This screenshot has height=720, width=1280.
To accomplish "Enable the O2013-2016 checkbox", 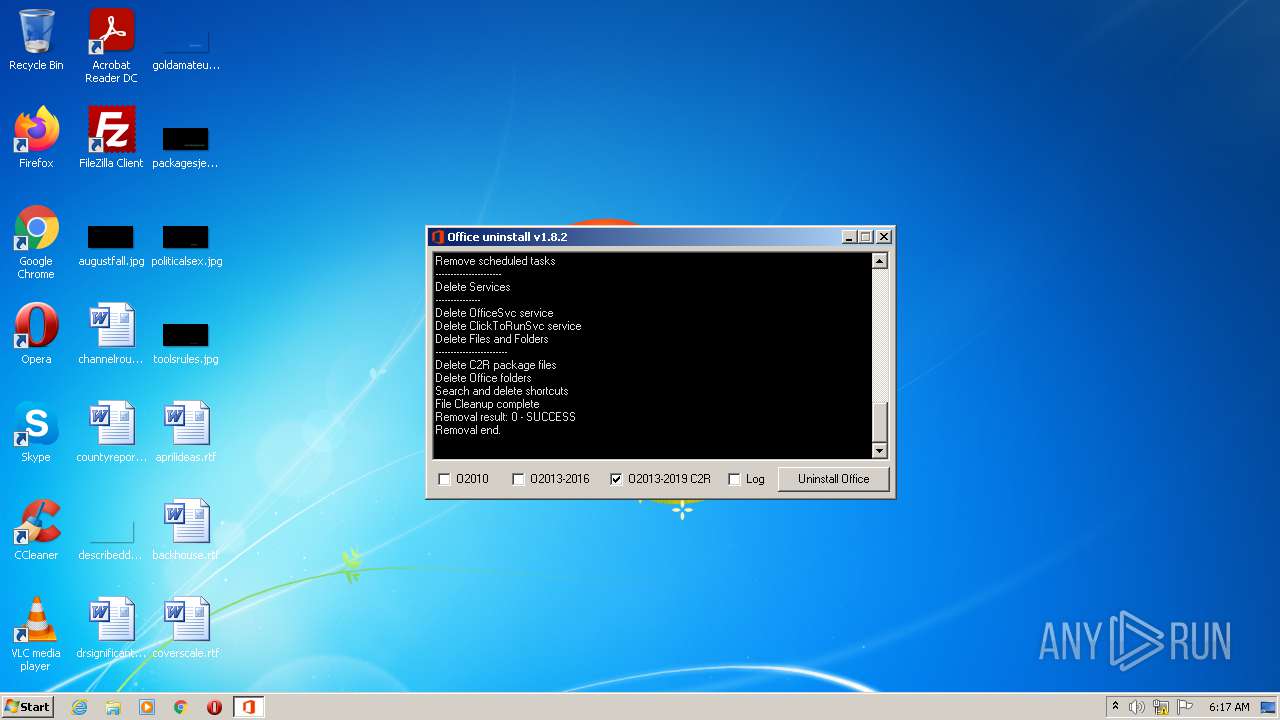I will click(x=551, y=479).
